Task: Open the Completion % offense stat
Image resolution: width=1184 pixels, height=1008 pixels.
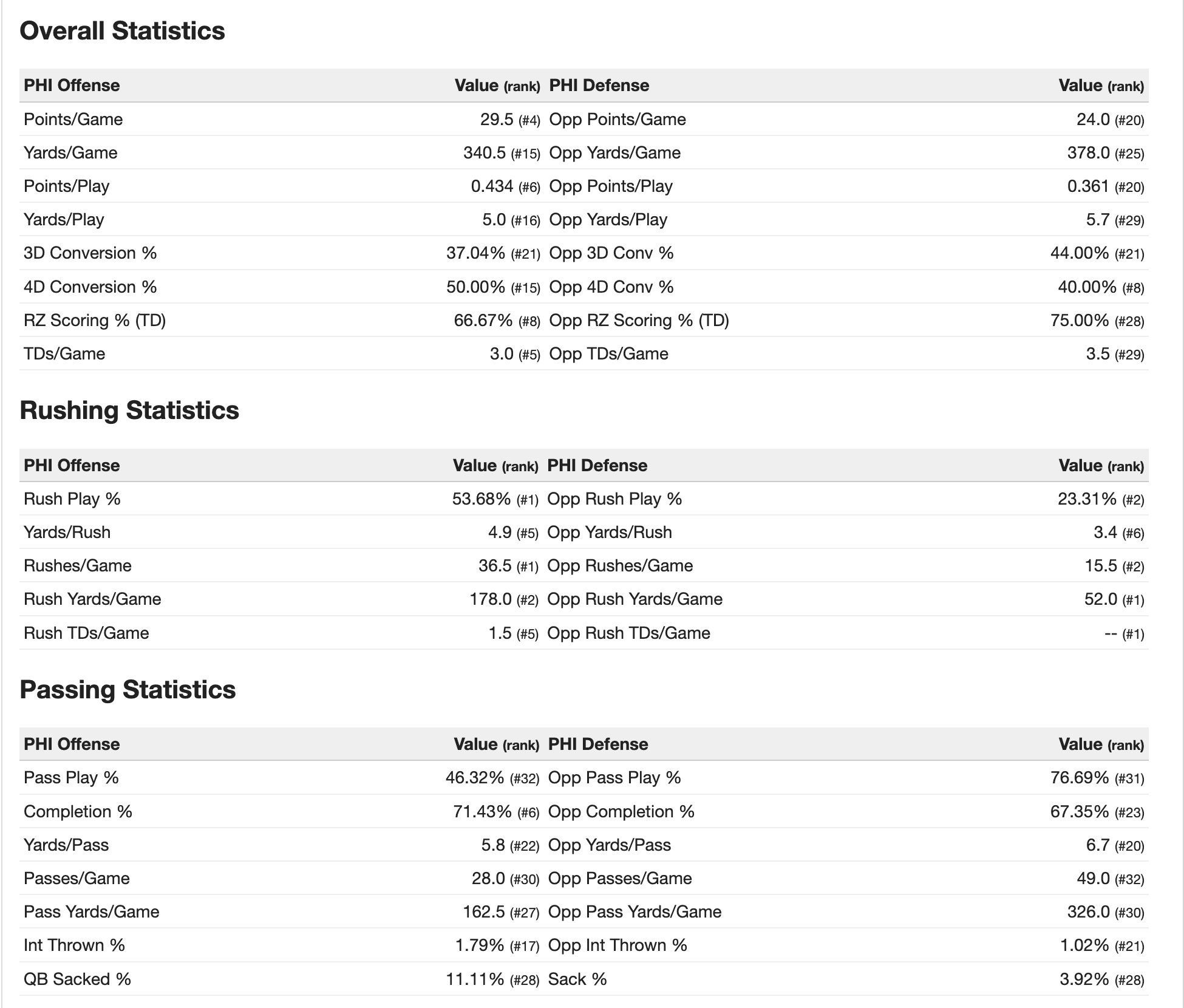Action: coord(78,811)
